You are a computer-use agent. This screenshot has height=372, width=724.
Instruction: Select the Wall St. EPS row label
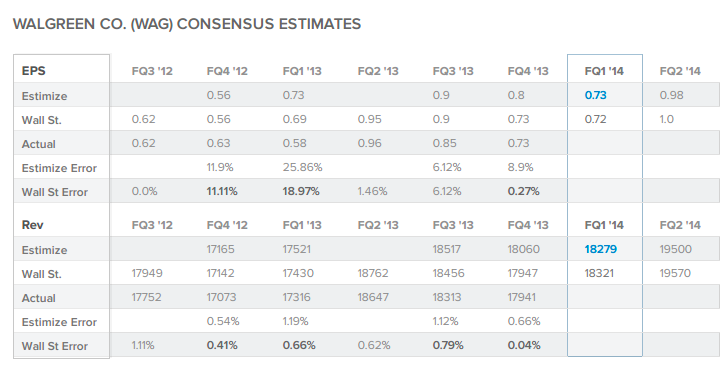tap(42, 120)
